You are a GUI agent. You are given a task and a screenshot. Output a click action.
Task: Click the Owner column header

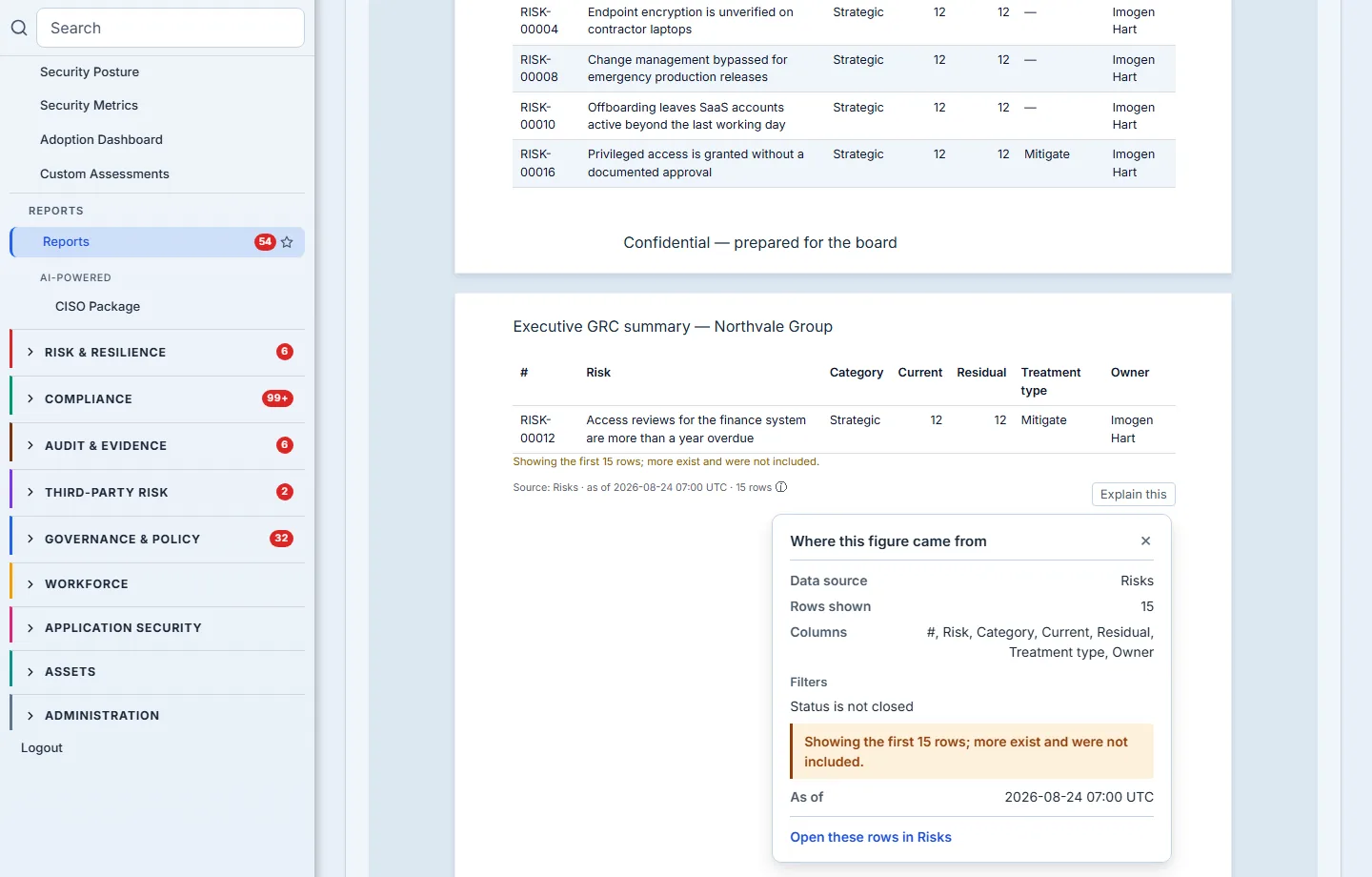click(x=1130, y=373)
